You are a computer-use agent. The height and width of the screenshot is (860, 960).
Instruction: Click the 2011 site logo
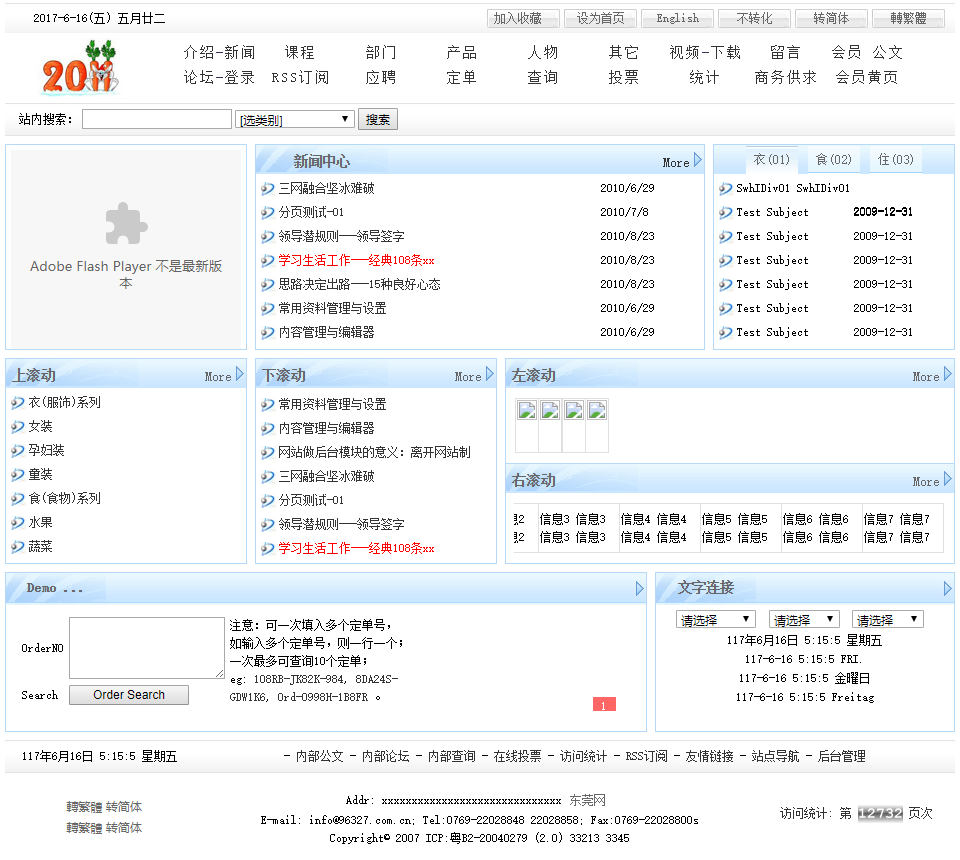tap(78, 68)
